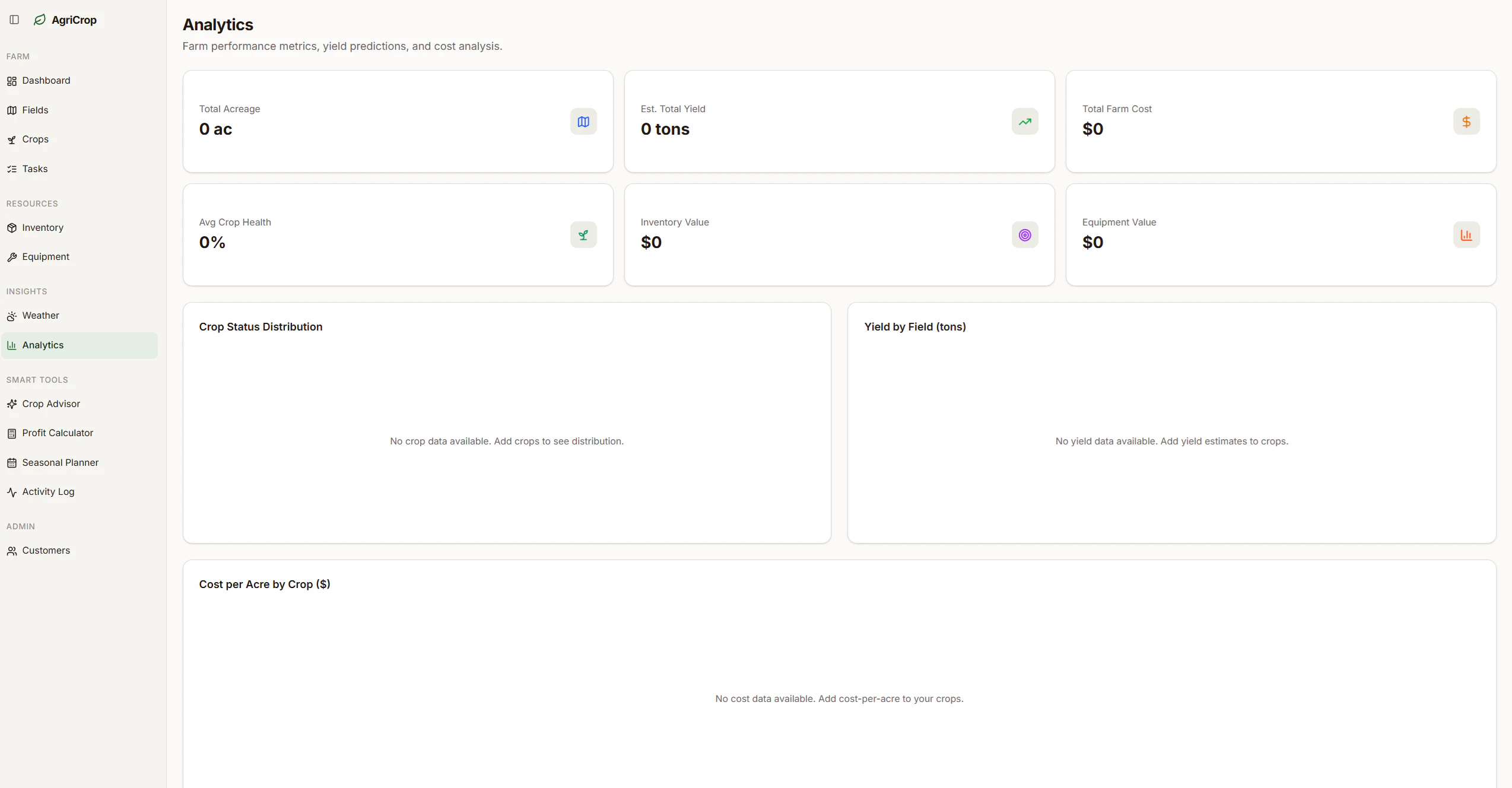The image size is (1512, 788).
Task: Click the sprout icon on Avg Crop Health card
Action: [583, 235]
